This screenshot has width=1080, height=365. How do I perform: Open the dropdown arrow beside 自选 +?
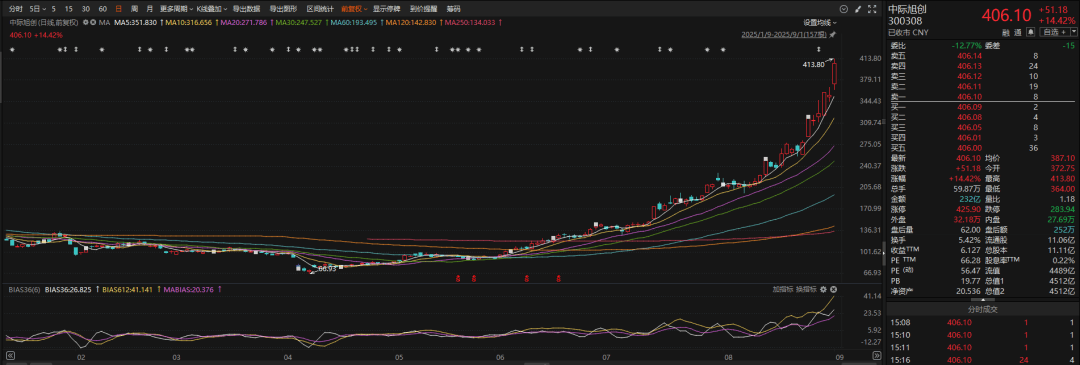point(1073,32)
